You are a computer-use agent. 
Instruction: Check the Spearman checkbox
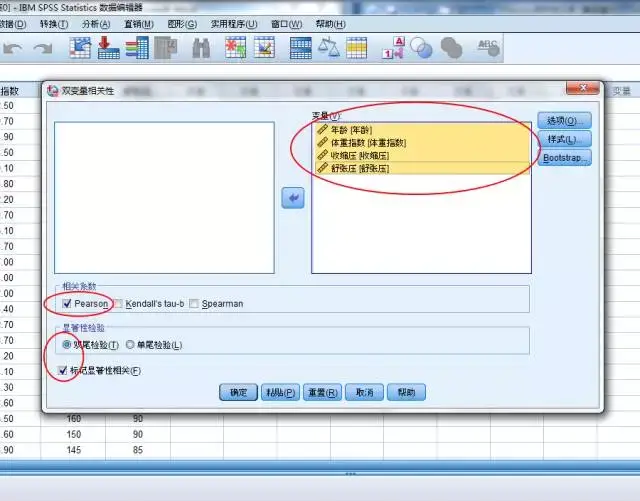194,303
